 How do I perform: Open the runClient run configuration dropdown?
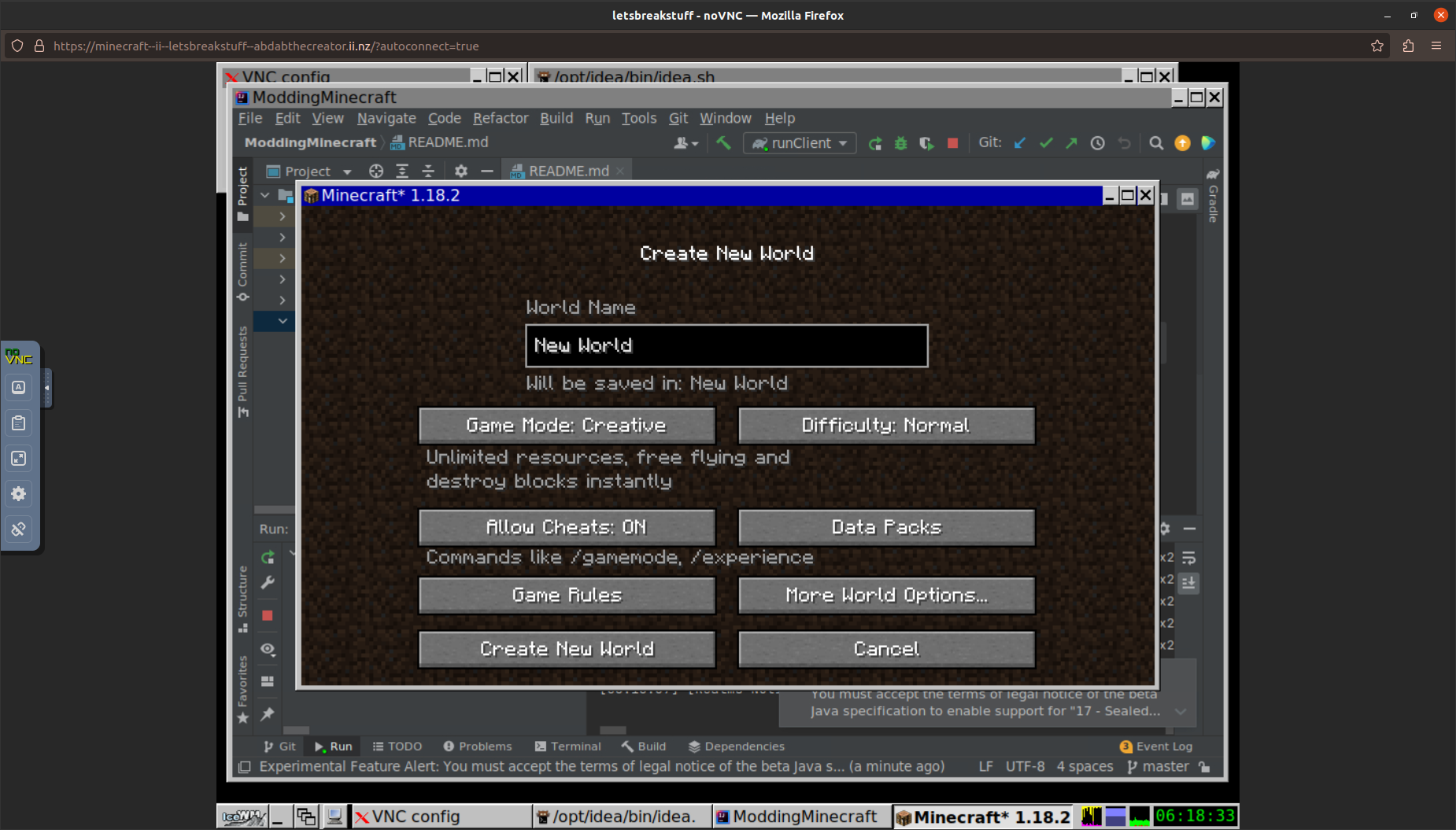[800, 143]
